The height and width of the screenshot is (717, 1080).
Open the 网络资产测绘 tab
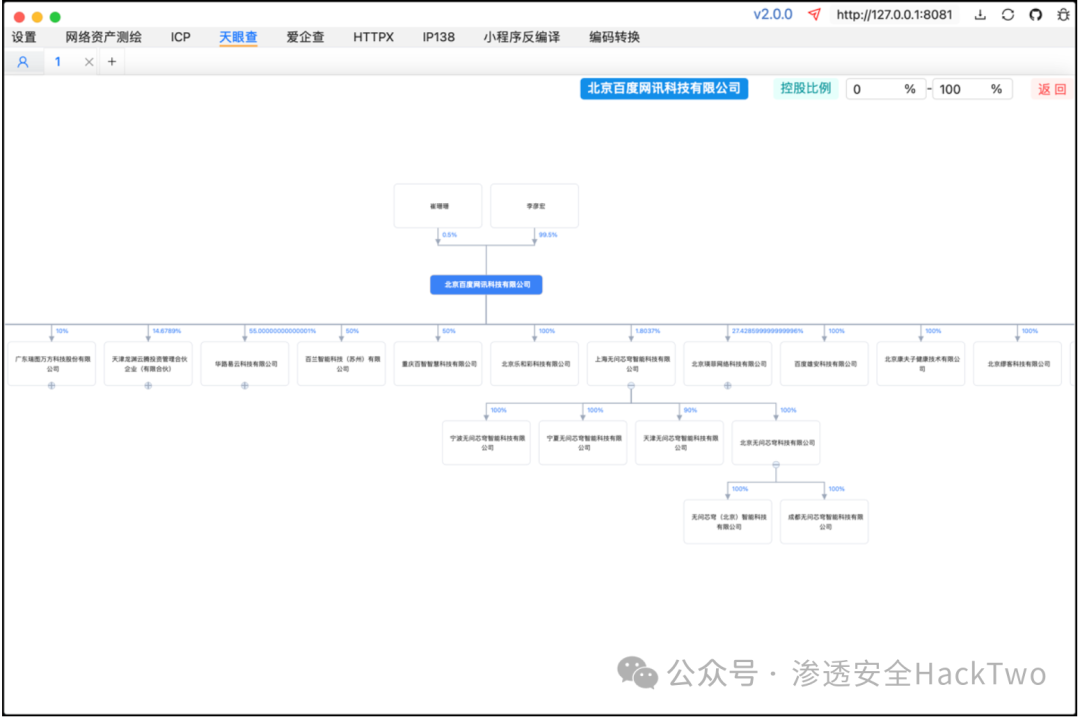103,37
